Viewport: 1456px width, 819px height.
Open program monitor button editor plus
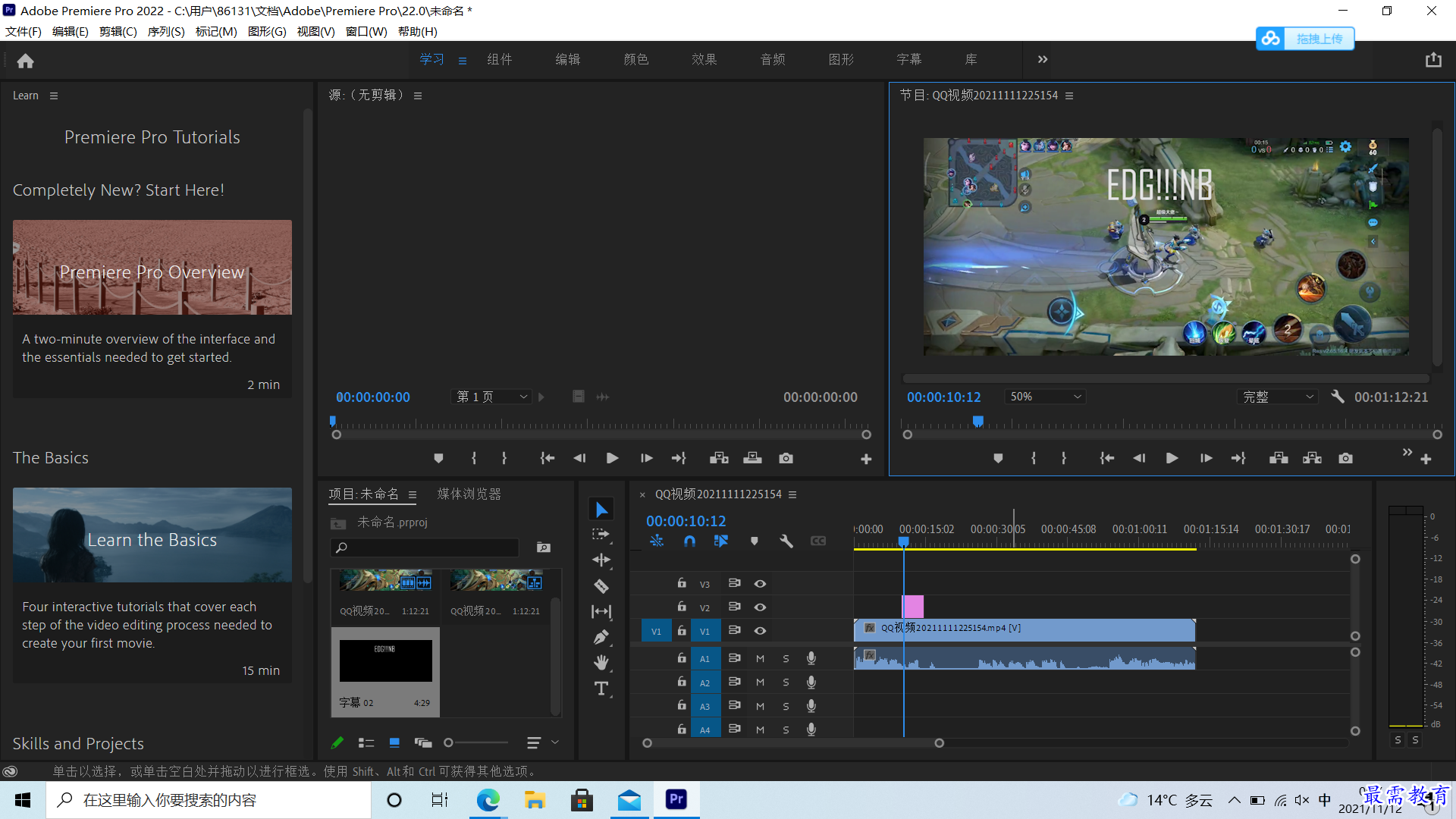point(1426,459)
